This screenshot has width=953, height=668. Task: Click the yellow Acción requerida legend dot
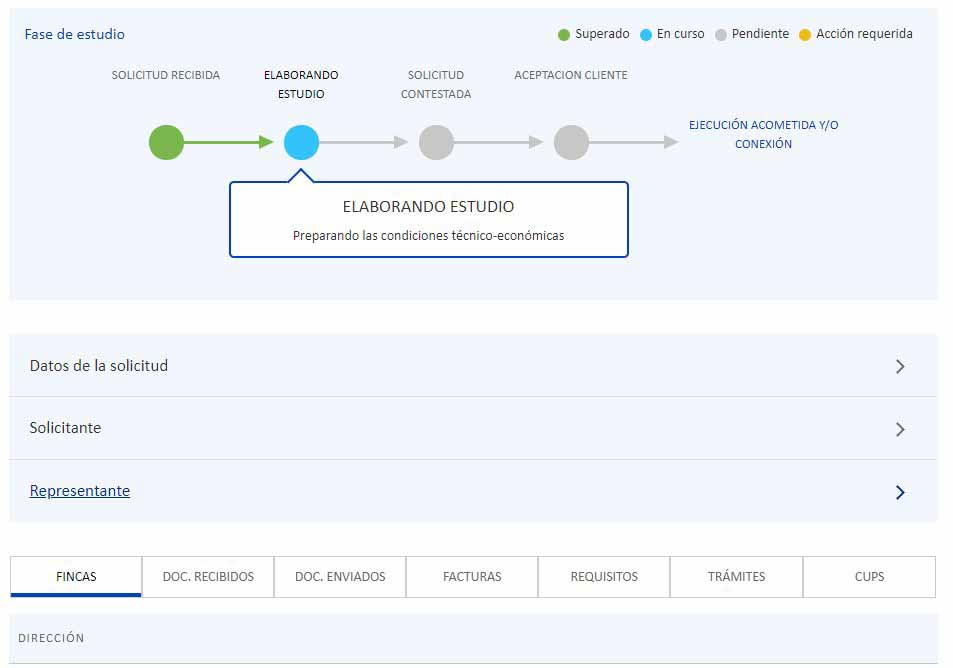click(805, 35)
